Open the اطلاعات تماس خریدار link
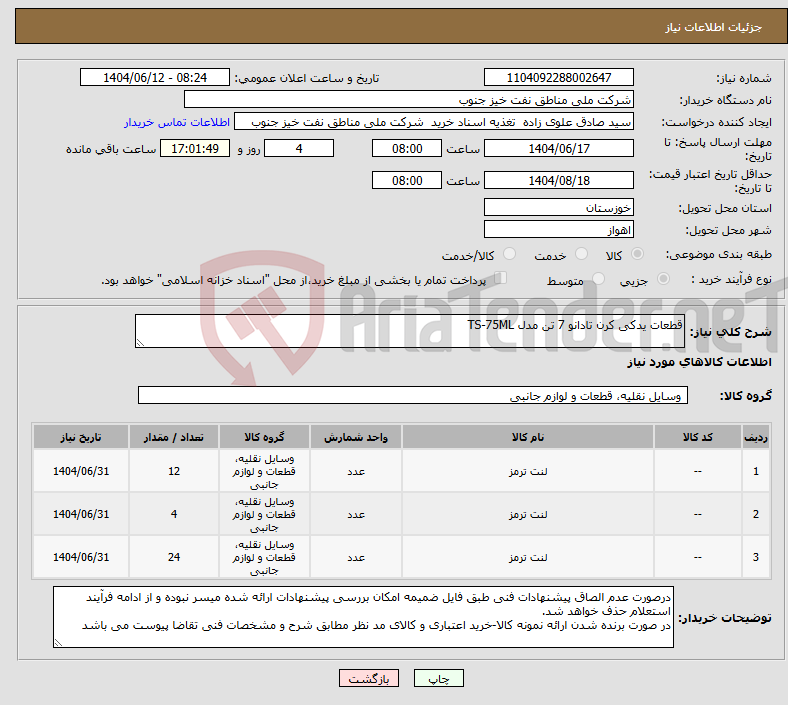This screenshot has height=705, width=788. (x=177, y=122)
